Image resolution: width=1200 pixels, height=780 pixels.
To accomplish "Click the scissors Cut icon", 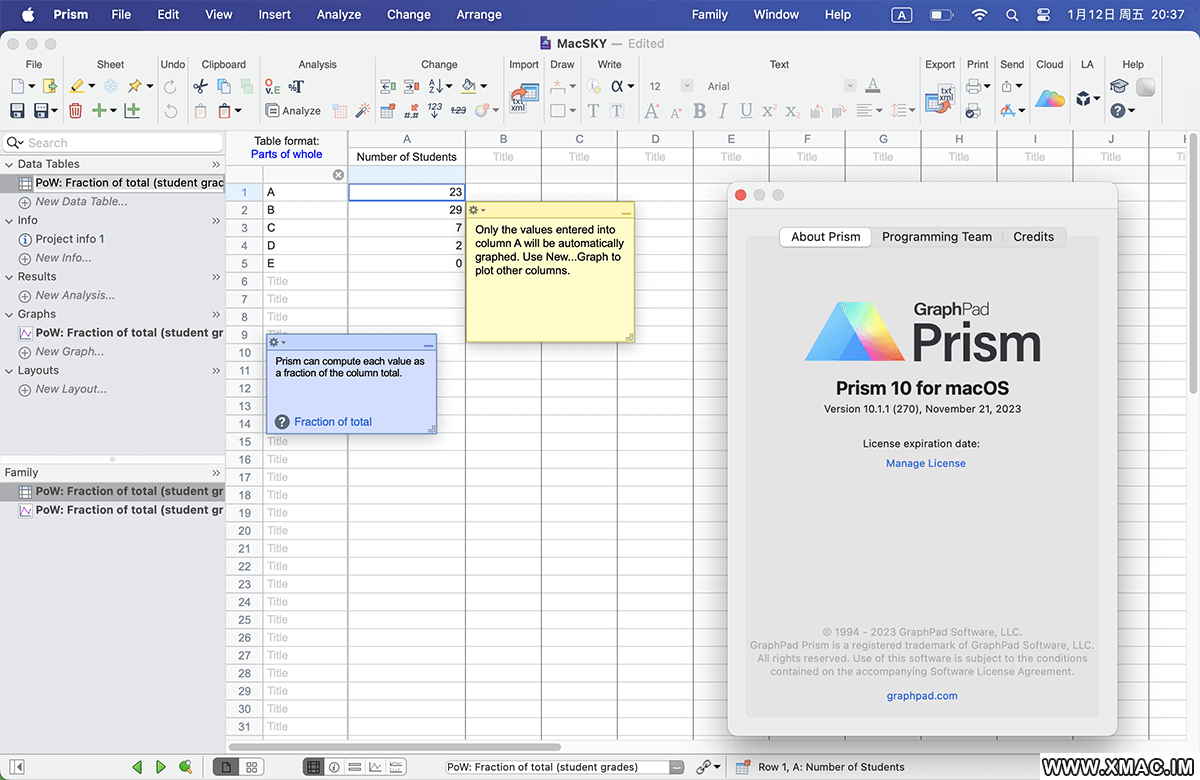I will pos(201,87).
